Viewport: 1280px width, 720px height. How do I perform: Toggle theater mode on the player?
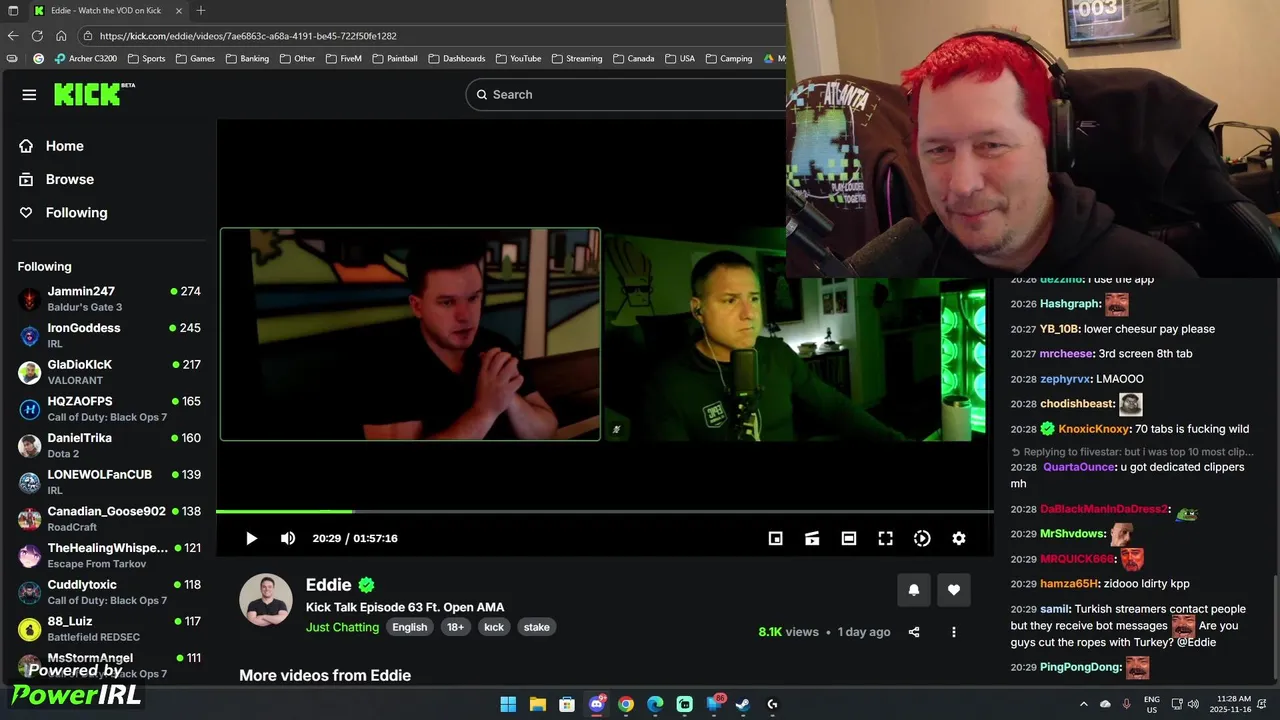(849, 538)
